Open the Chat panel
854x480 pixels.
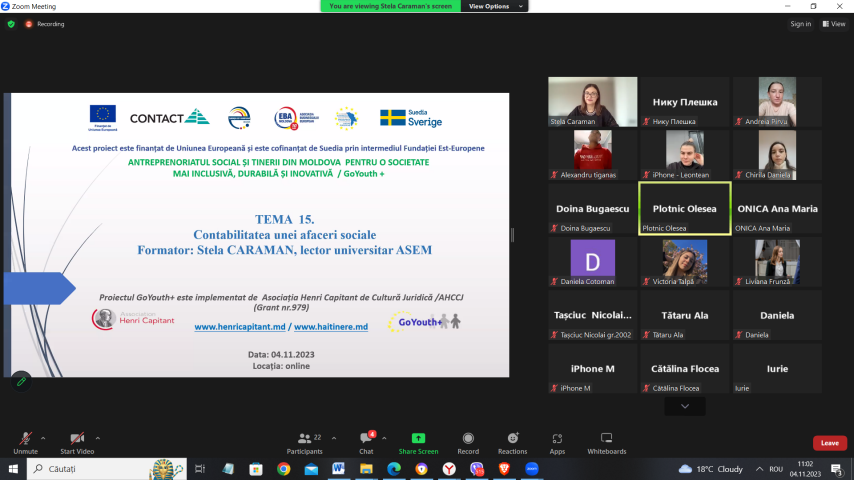[x=367, y=443]
